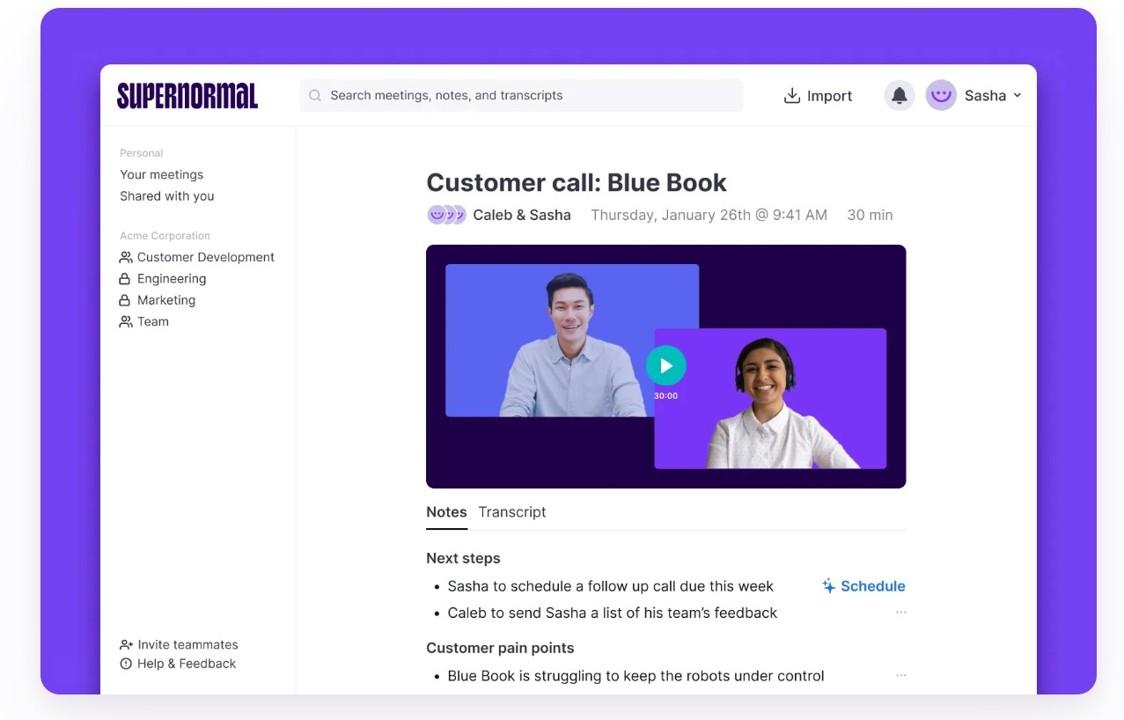Expand the Sasha account dropdown chevron
1124x720 pixels.
1017,95
